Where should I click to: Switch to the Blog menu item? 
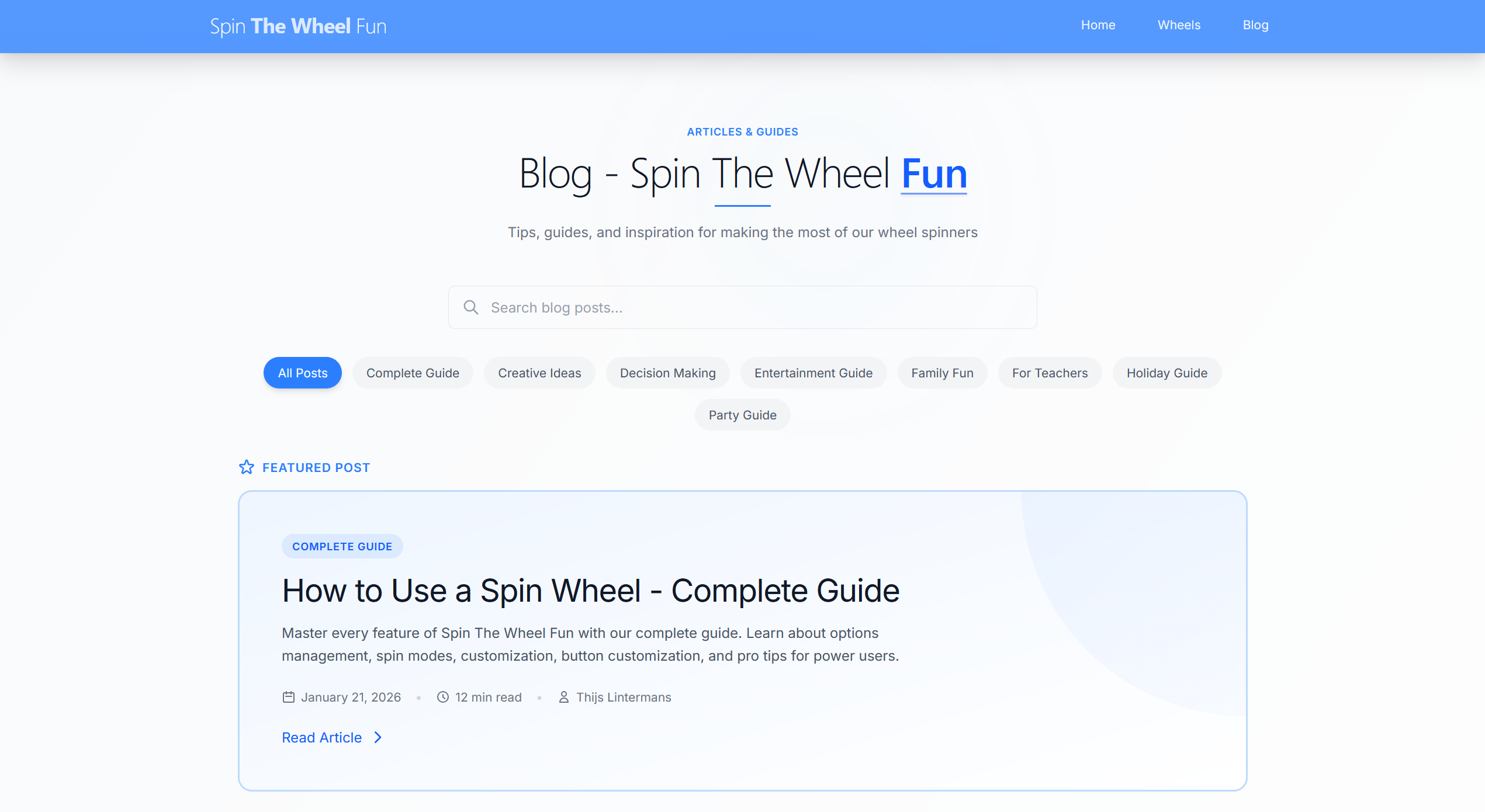(x=1255, y=25)
